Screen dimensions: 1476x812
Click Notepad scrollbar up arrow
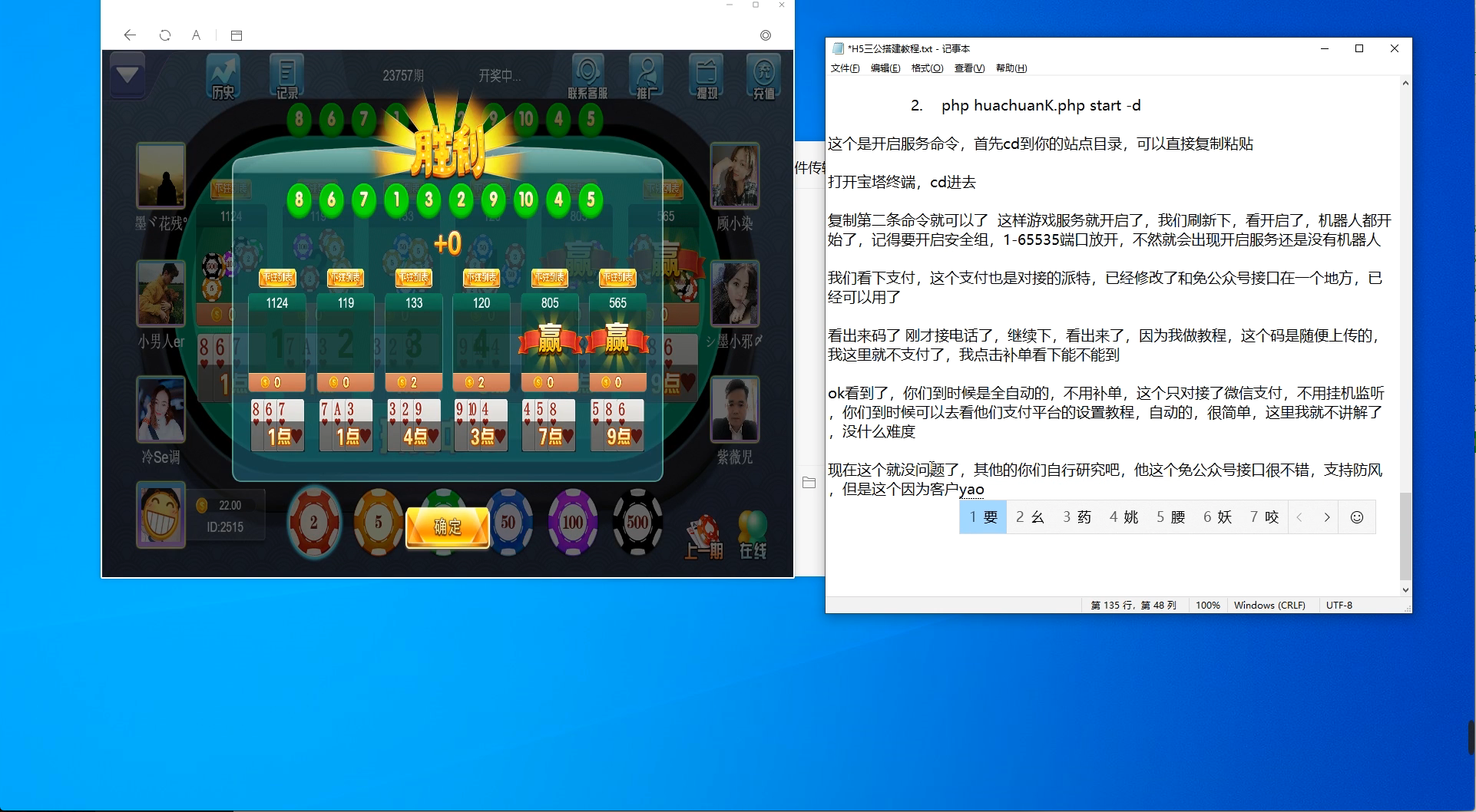[x=1405, y=83]
